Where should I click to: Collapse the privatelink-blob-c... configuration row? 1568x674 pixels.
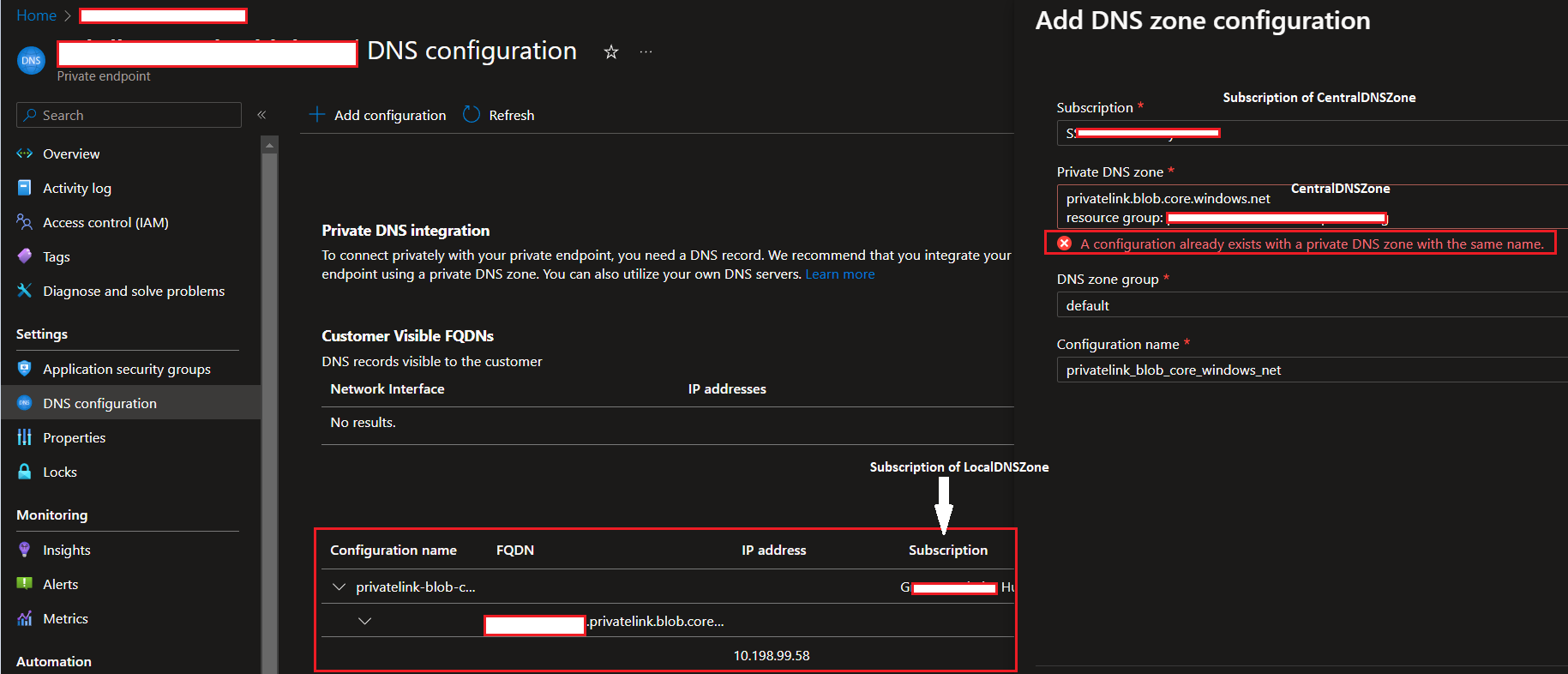[x=339, y=587]
